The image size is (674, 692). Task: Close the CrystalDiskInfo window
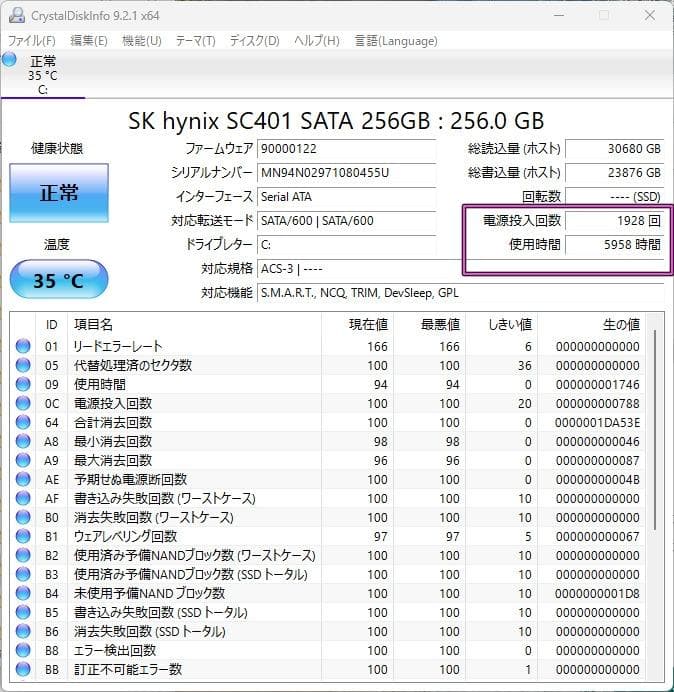tap(650, 15)
